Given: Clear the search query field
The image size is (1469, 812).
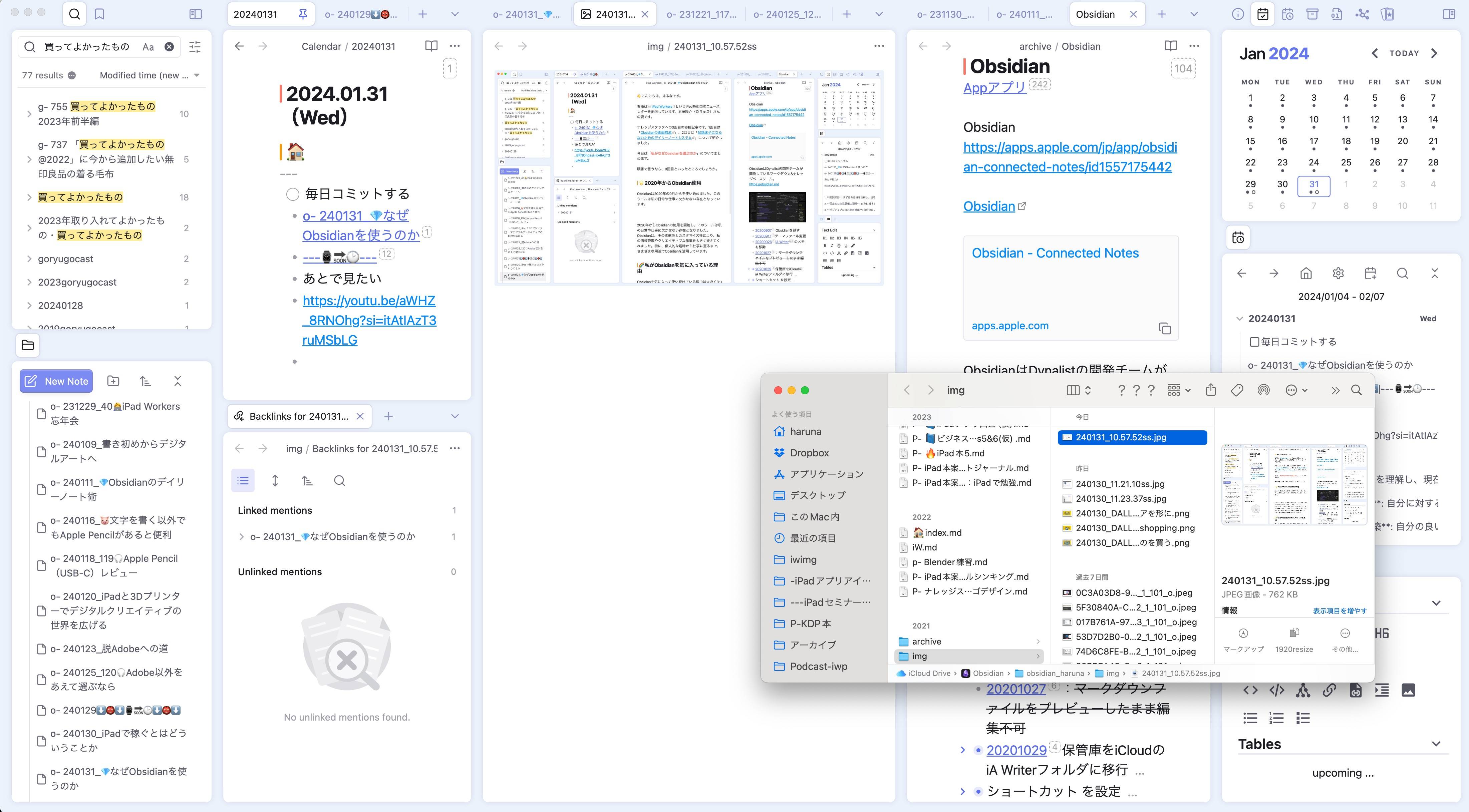Looking at the screenshot, I should [170, 47].
